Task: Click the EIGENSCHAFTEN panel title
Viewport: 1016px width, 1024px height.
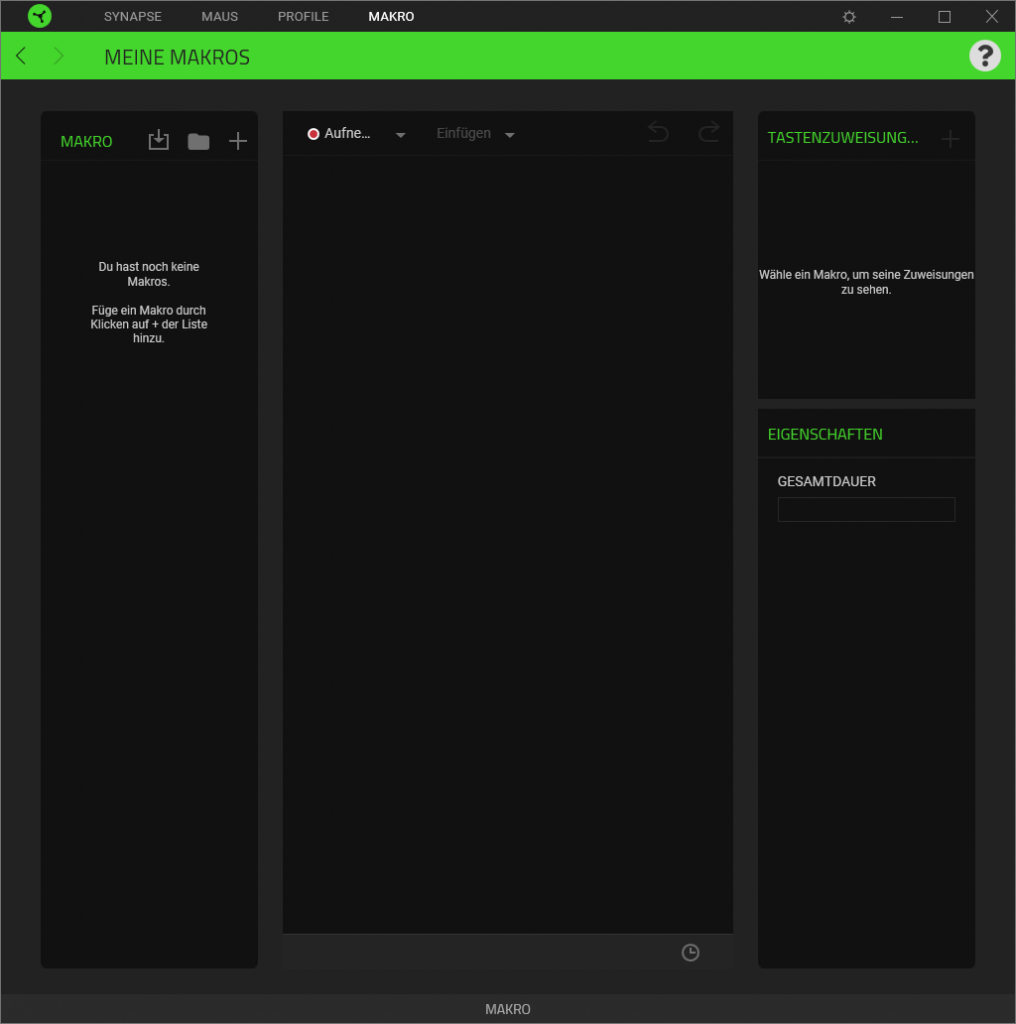Action: click(x=825, y=434)
